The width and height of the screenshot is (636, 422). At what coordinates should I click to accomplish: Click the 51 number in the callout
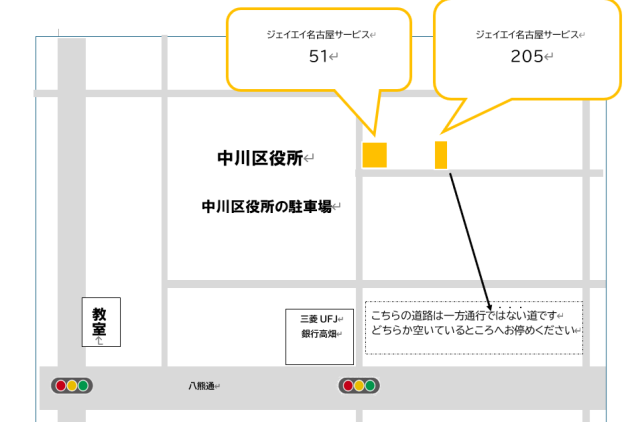(318, 56)
